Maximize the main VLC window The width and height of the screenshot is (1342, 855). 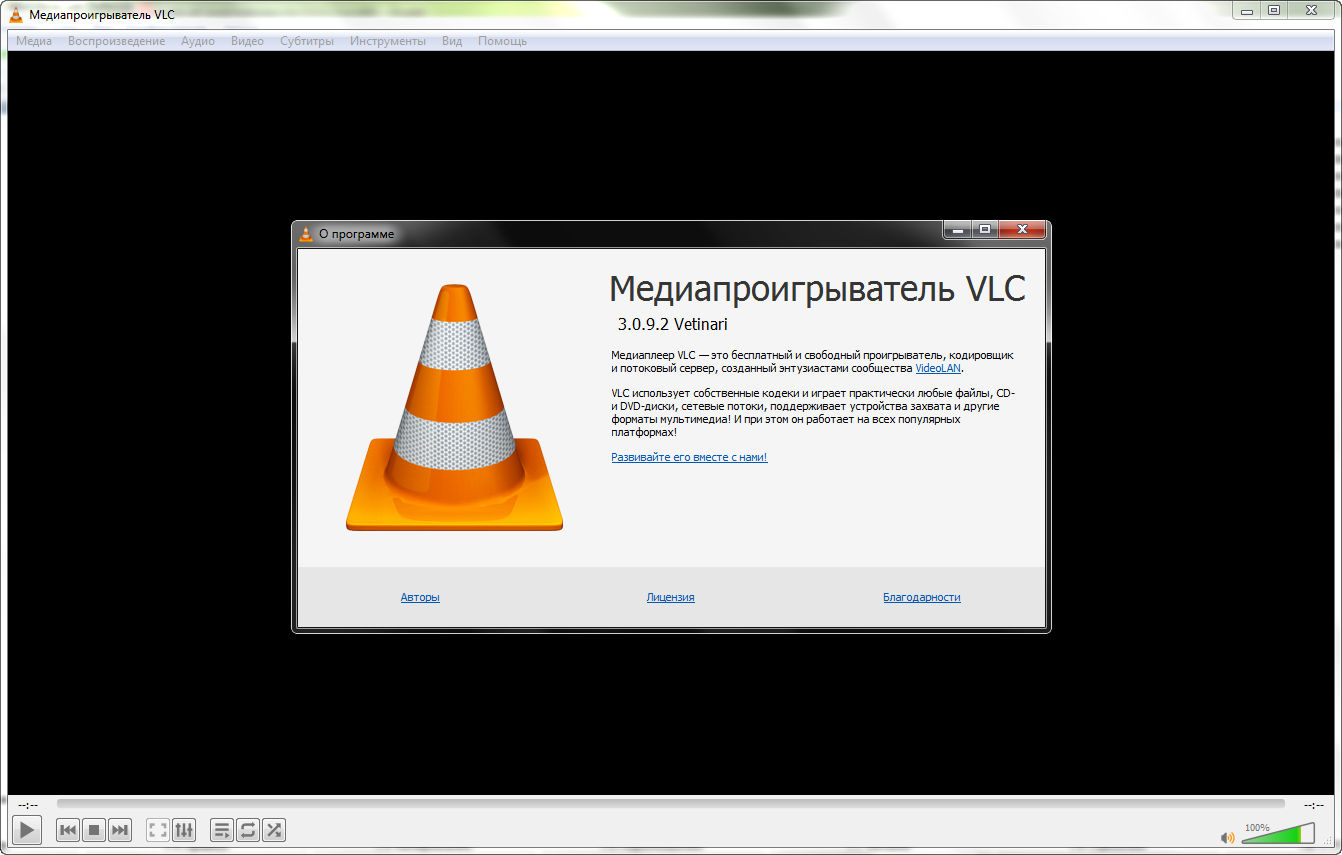(x=1273, y=10)
